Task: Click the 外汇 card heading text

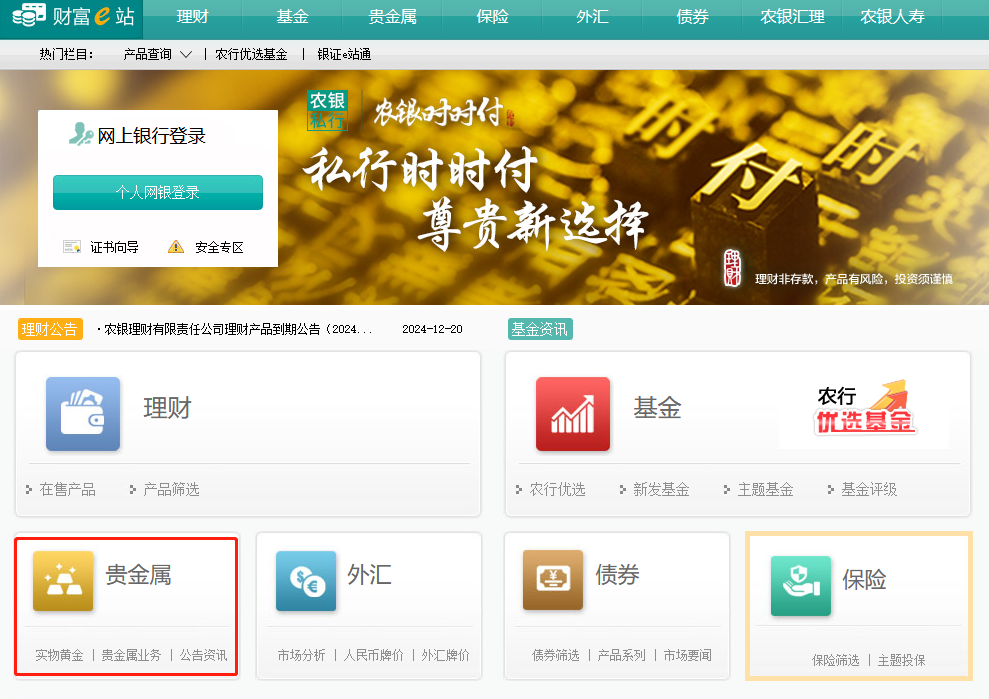Action: [x=370, y=575]
